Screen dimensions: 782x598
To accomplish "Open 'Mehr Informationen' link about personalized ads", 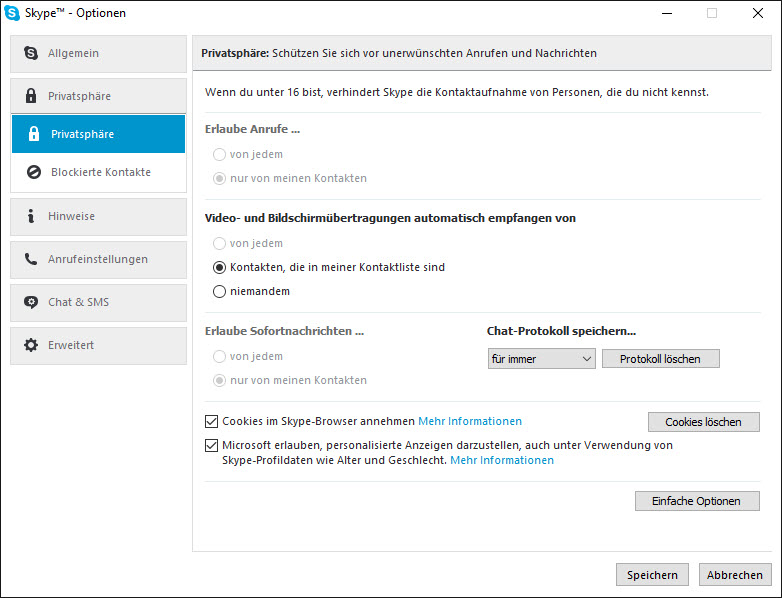I will pos(502,460).
